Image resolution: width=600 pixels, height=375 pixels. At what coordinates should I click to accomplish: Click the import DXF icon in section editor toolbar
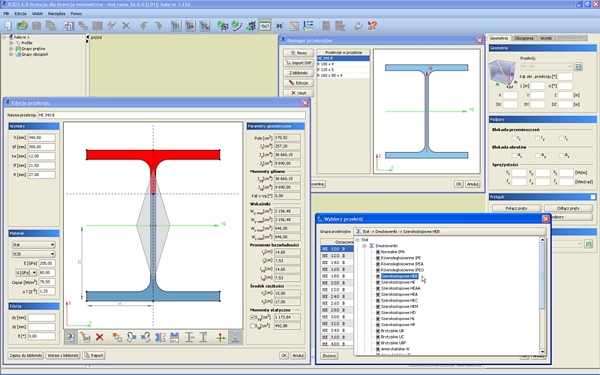(x=85, y=337)
